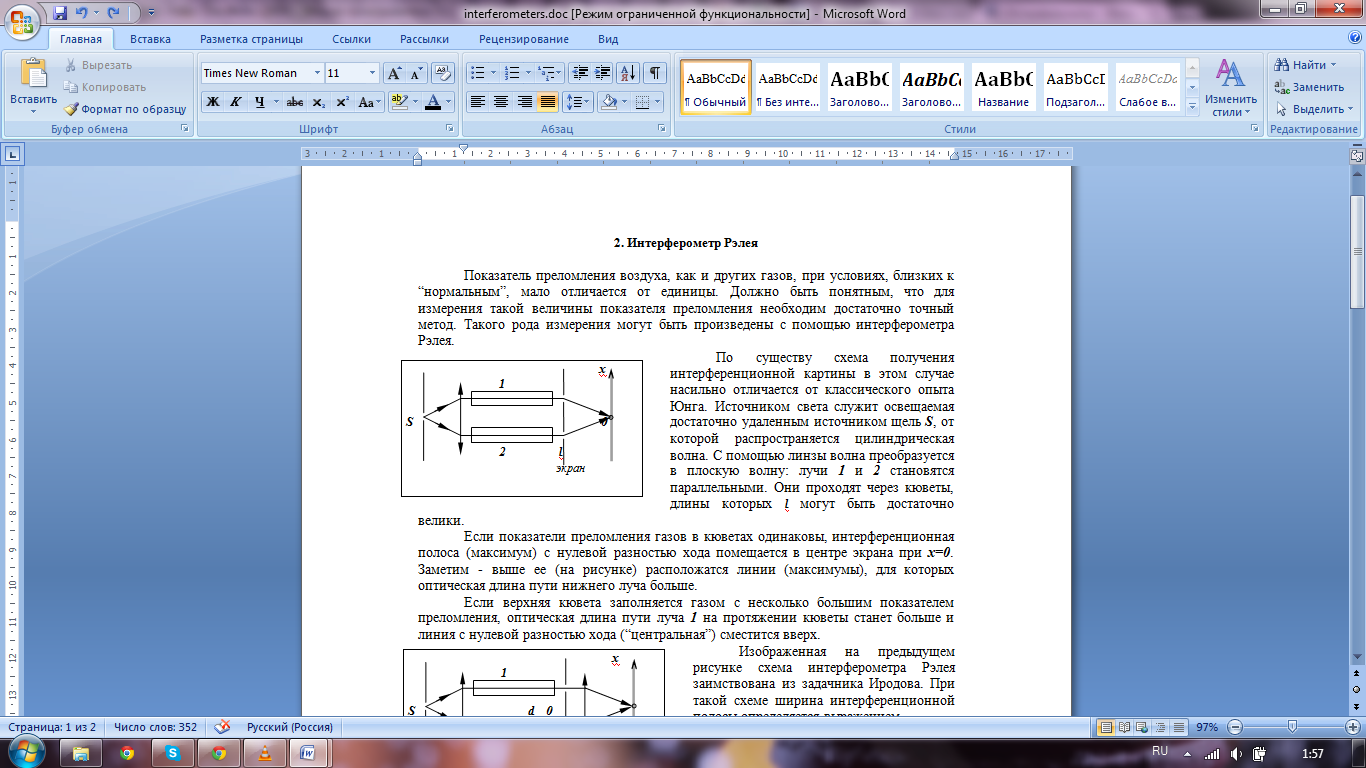Undo last action in quick access toolbar
1366x768 pixels.
point(83,14)
